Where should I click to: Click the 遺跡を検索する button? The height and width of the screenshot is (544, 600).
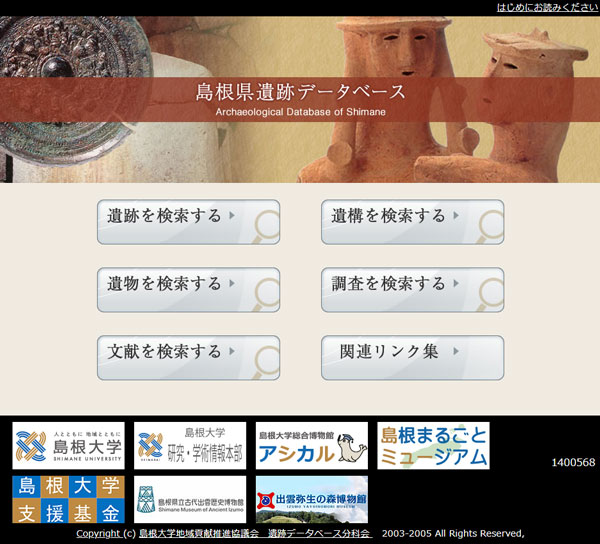click(x=188, y=222)
